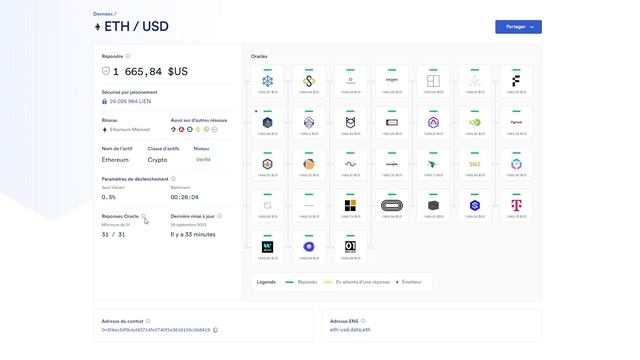The image size is (640, 360).
Task: Open the contract address hash link
Action: 156,330
